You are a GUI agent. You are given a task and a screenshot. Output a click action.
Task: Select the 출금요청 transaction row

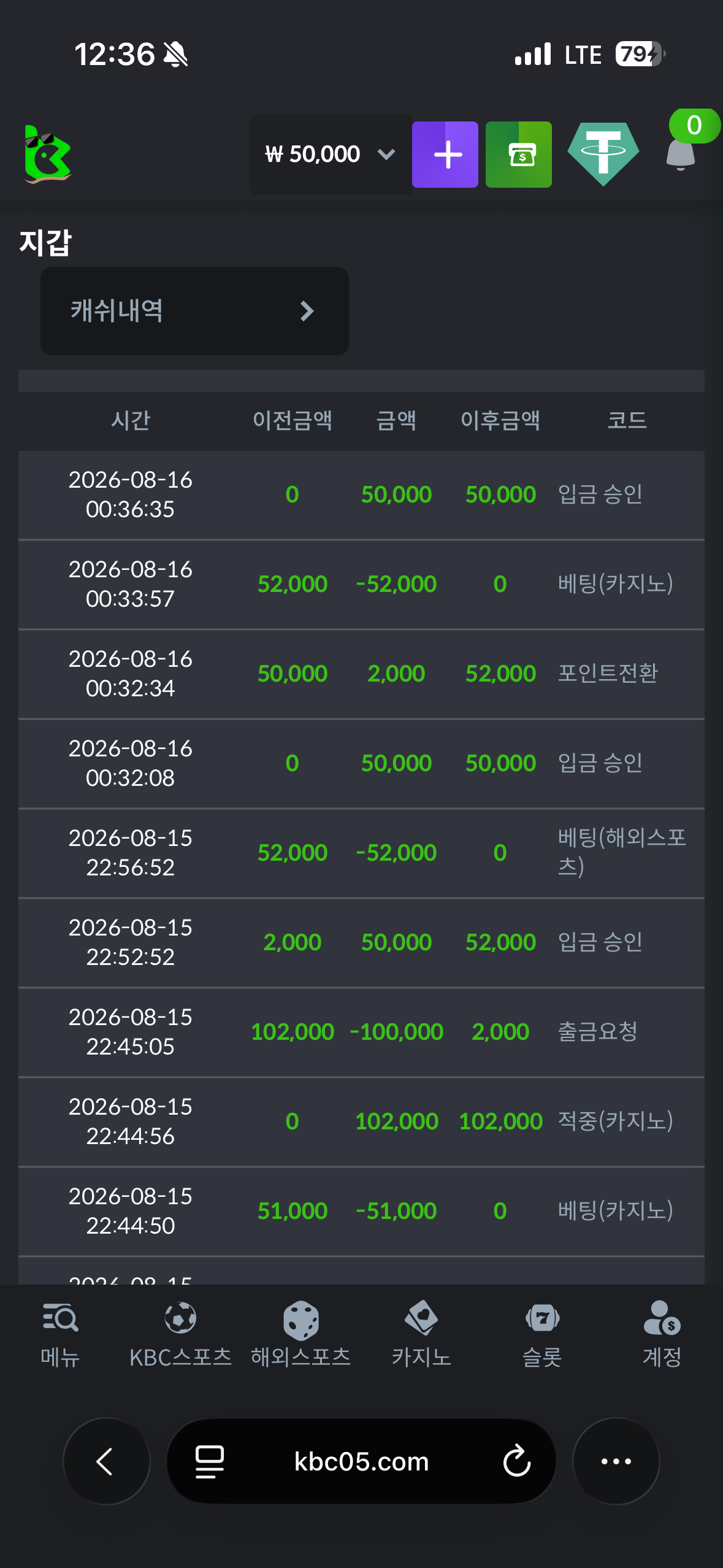pyautogui.click(x=361, y=1032)
